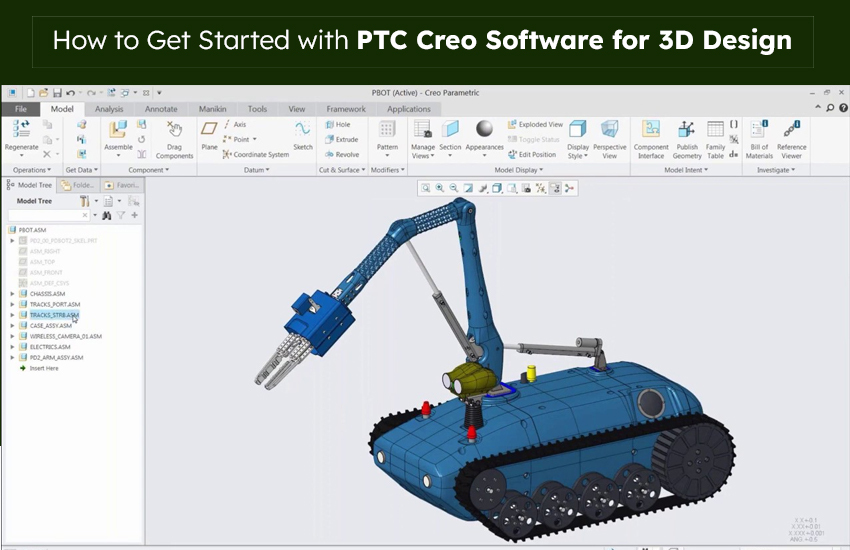
Task: Click Insert Here marker in tree
Action: pos(43,368)
